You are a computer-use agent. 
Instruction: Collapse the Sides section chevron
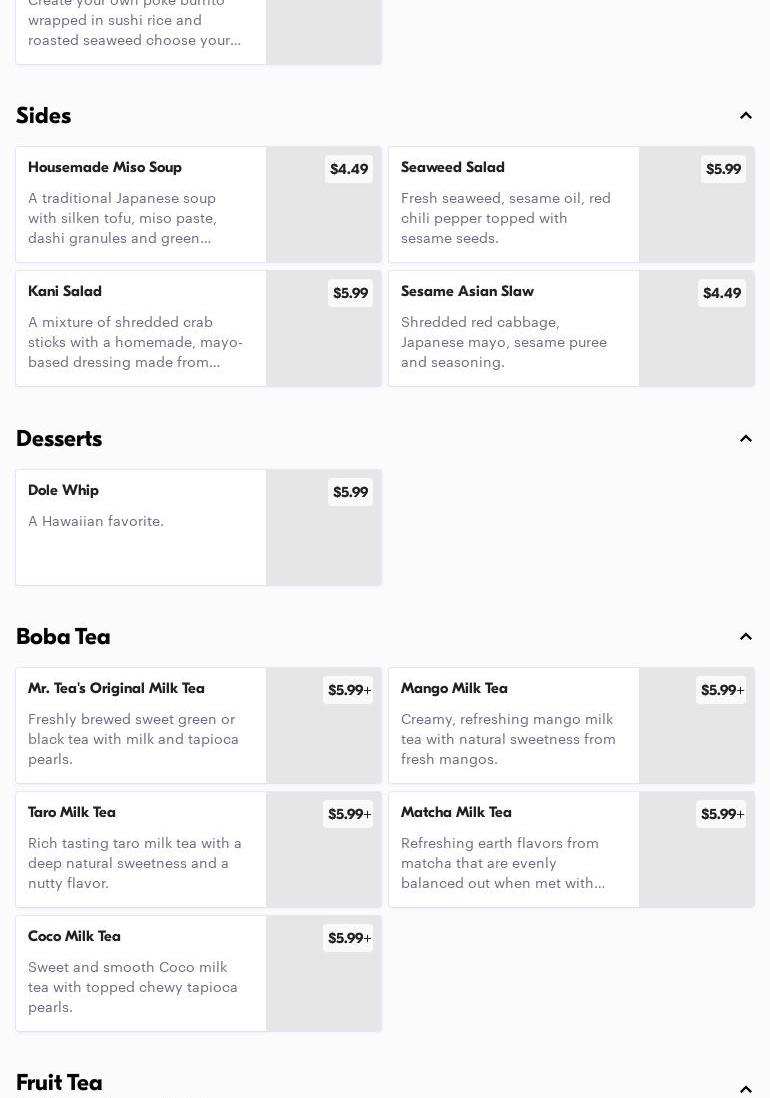click(x=745, y=116)
